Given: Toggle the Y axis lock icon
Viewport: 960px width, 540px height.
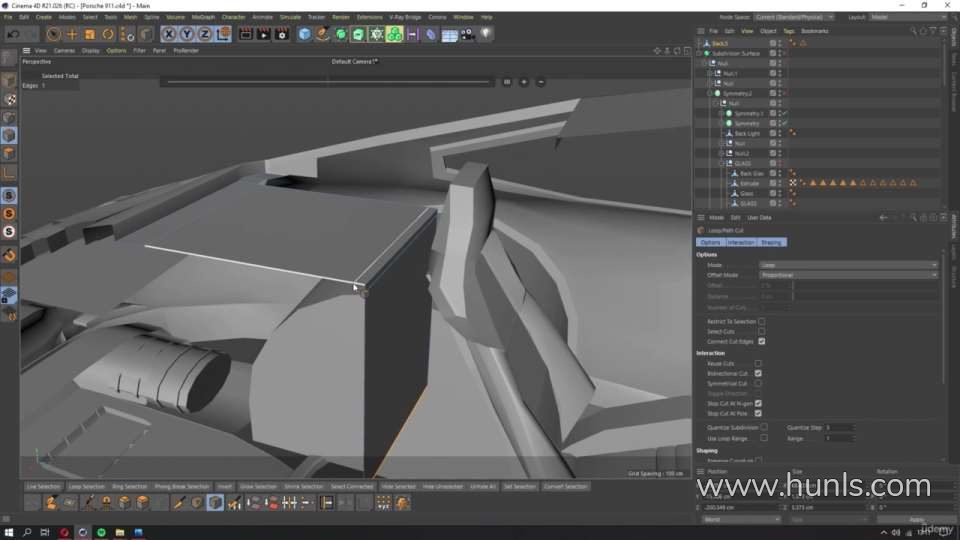Looking at the screenshot, I should pyautogui.click(x=186, y=34).
